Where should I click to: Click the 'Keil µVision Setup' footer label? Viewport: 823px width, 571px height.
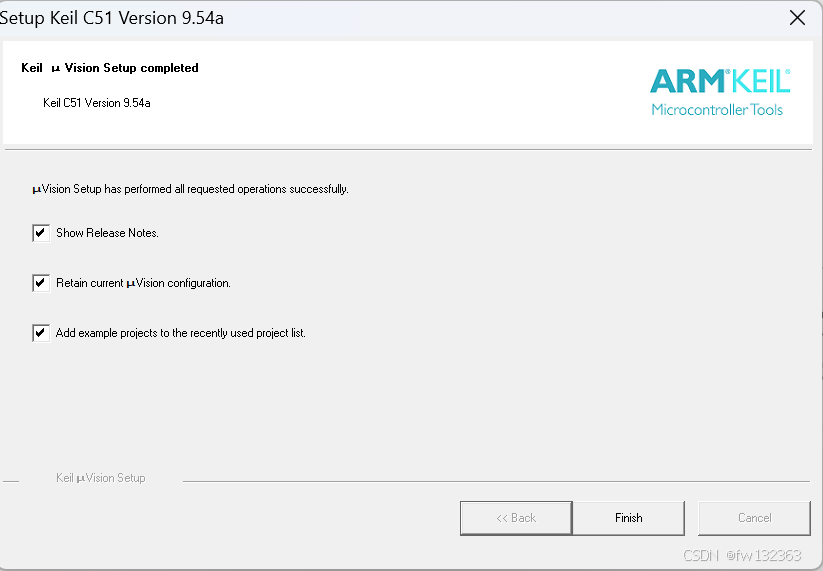pos(101,478)
